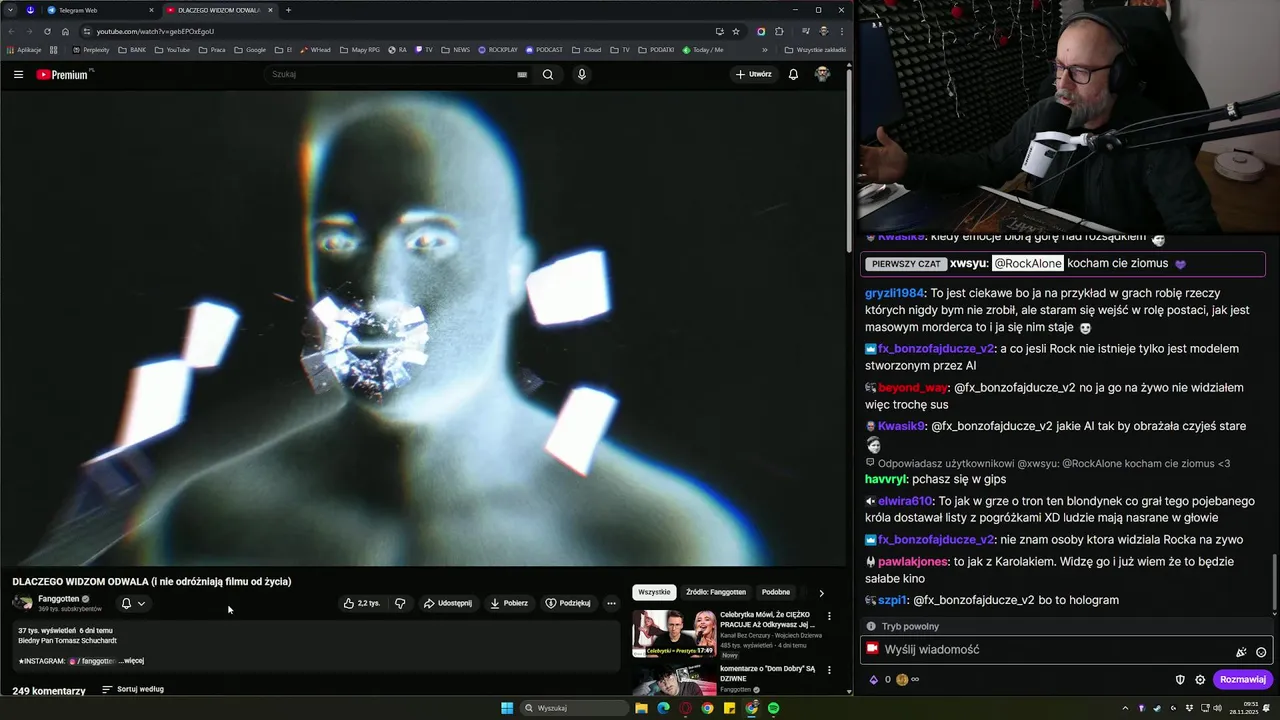
Task: Open options for Celebrytka Mówi video
Action: [x=829, y=616]
